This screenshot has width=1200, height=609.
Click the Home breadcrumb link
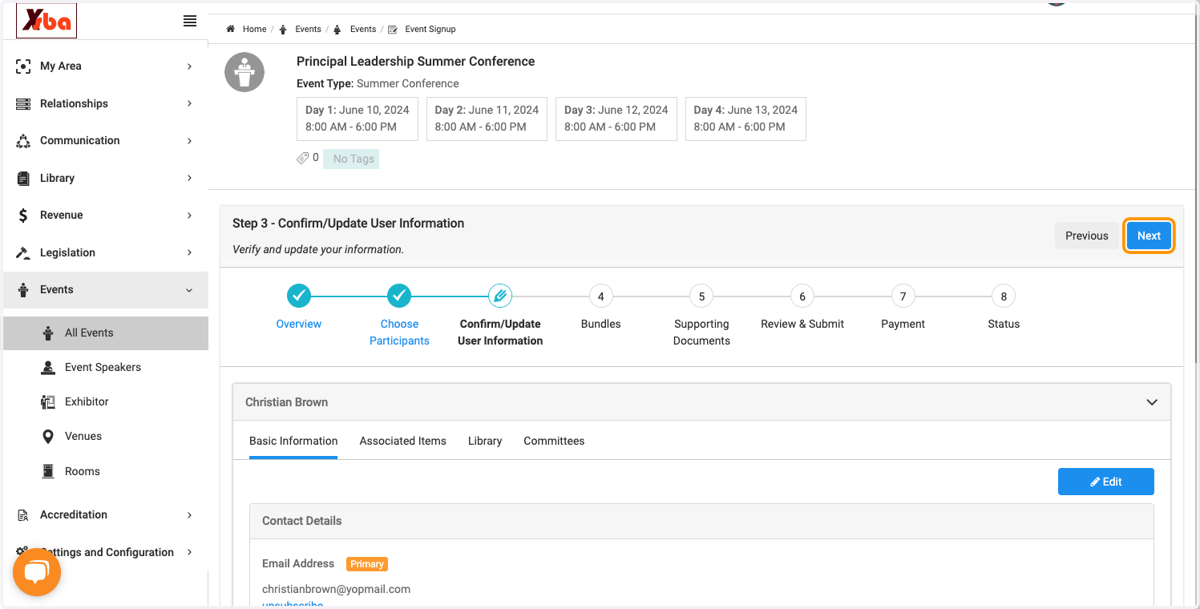254,29
